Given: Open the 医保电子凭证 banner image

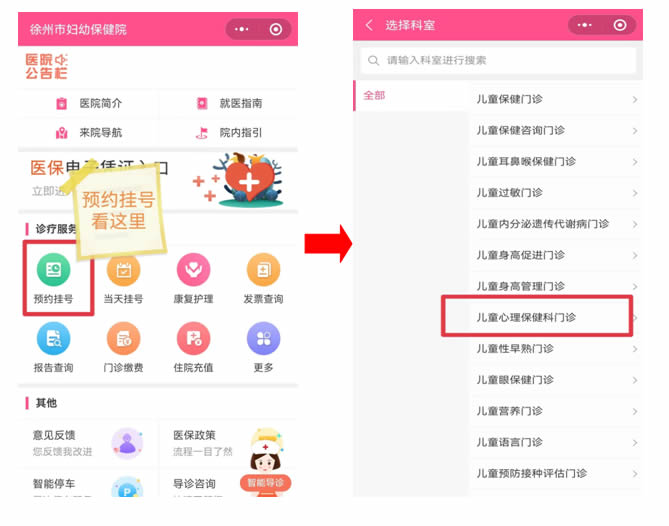Looking at the screenshot, I should click(x=158, y=181).
